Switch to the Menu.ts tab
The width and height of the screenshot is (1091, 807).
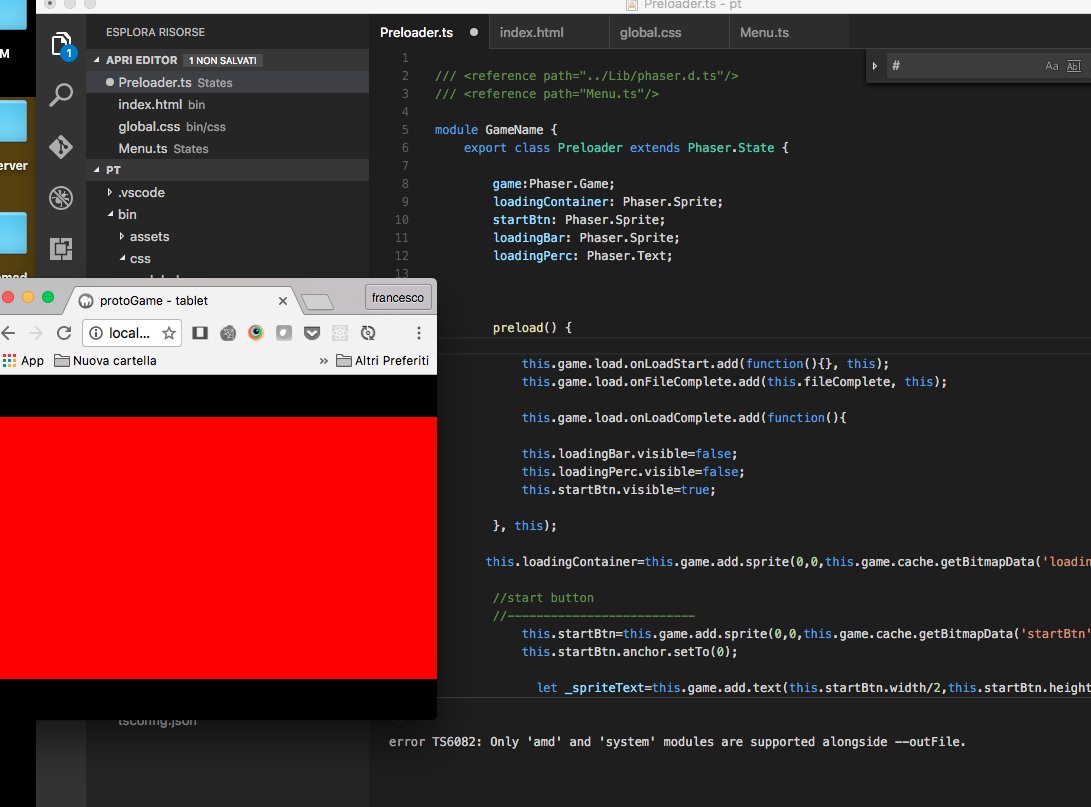763,31
